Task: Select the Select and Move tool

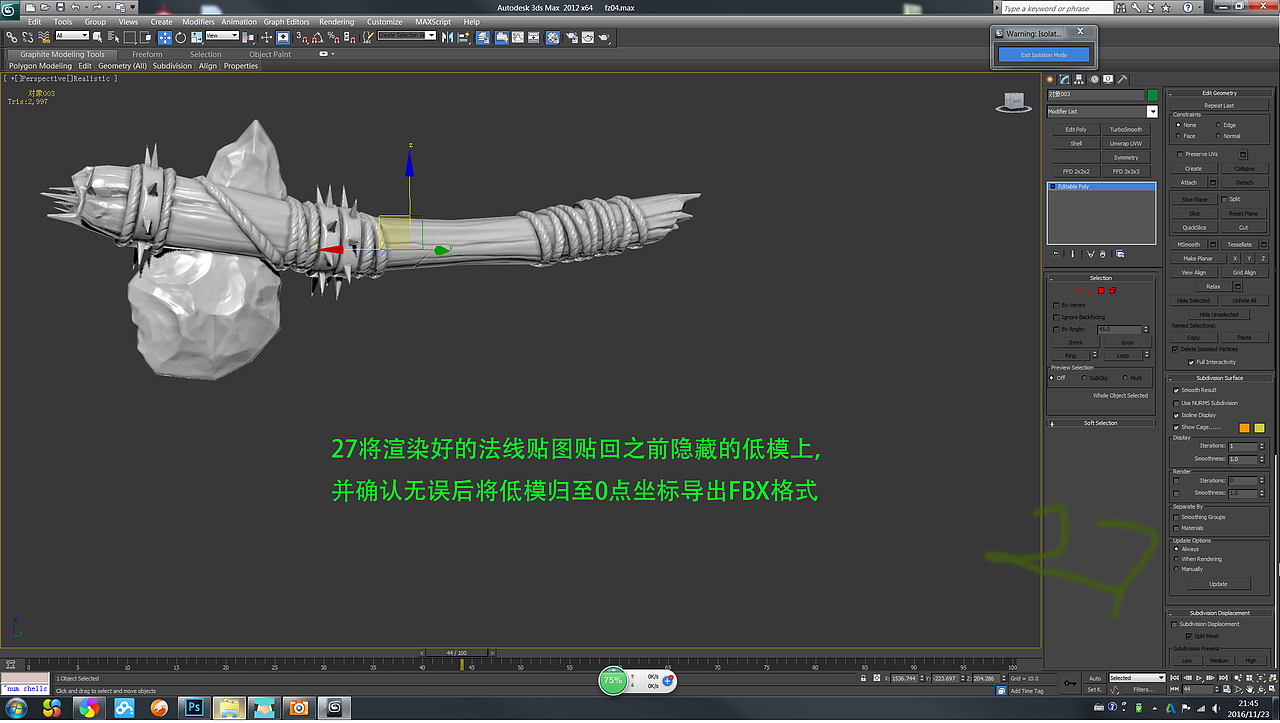Action: pyautogui.click(x=164, y=38)
